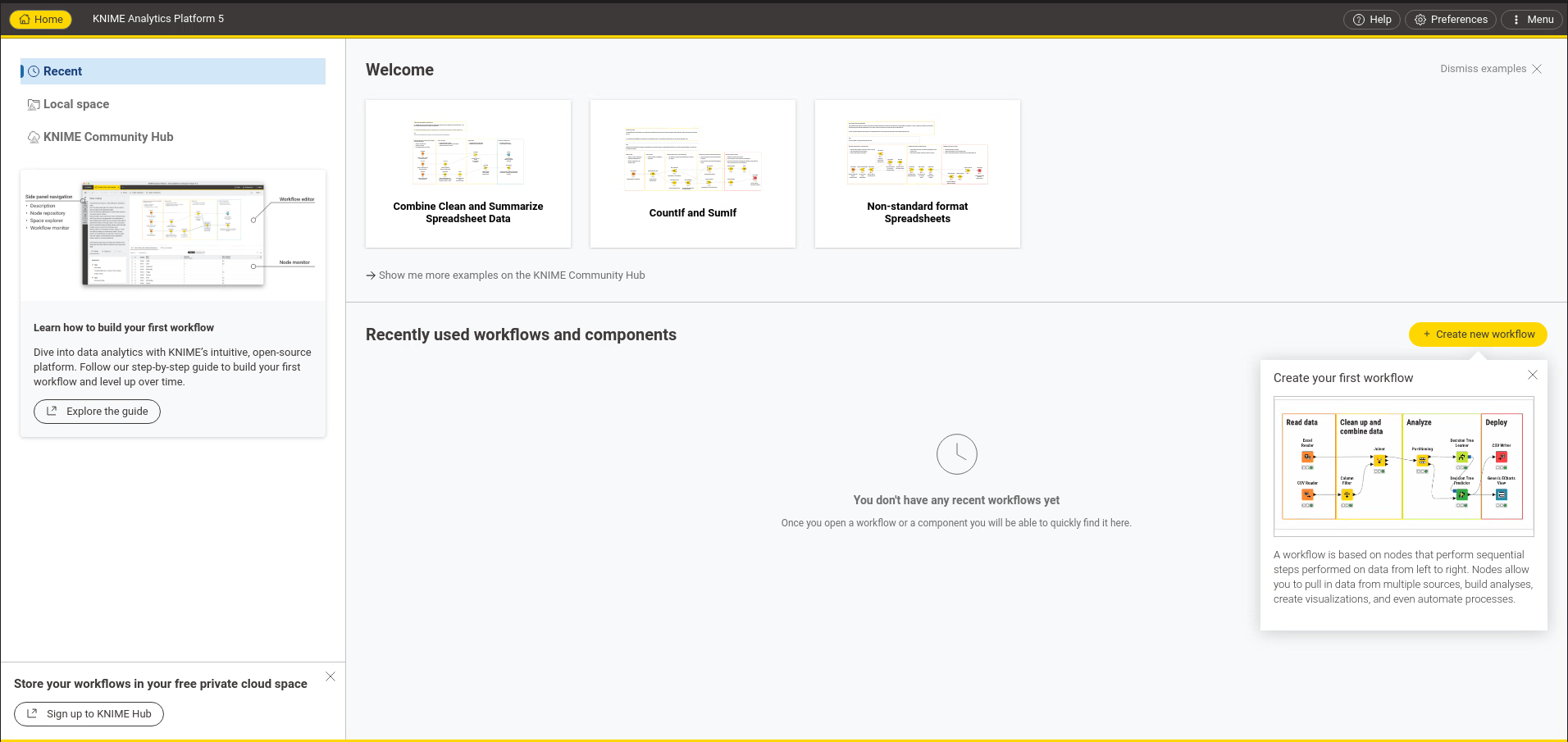Select Recent in the sidebar
This screenshot has height=742, width=1568.
pyautogui.click(x=62, y=71)
